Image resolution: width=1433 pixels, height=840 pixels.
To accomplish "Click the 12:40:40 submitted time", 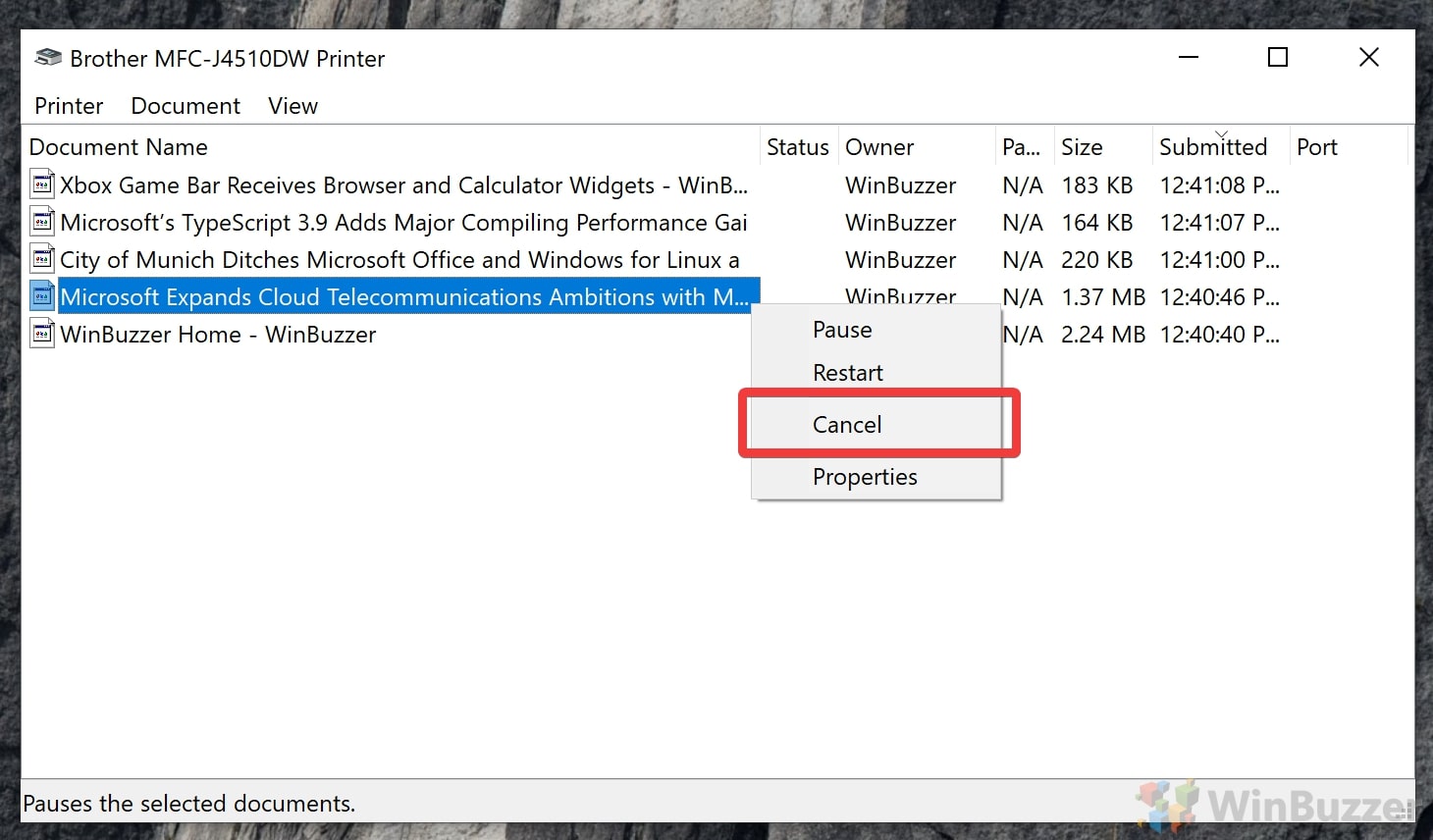I will [1219, 335].
